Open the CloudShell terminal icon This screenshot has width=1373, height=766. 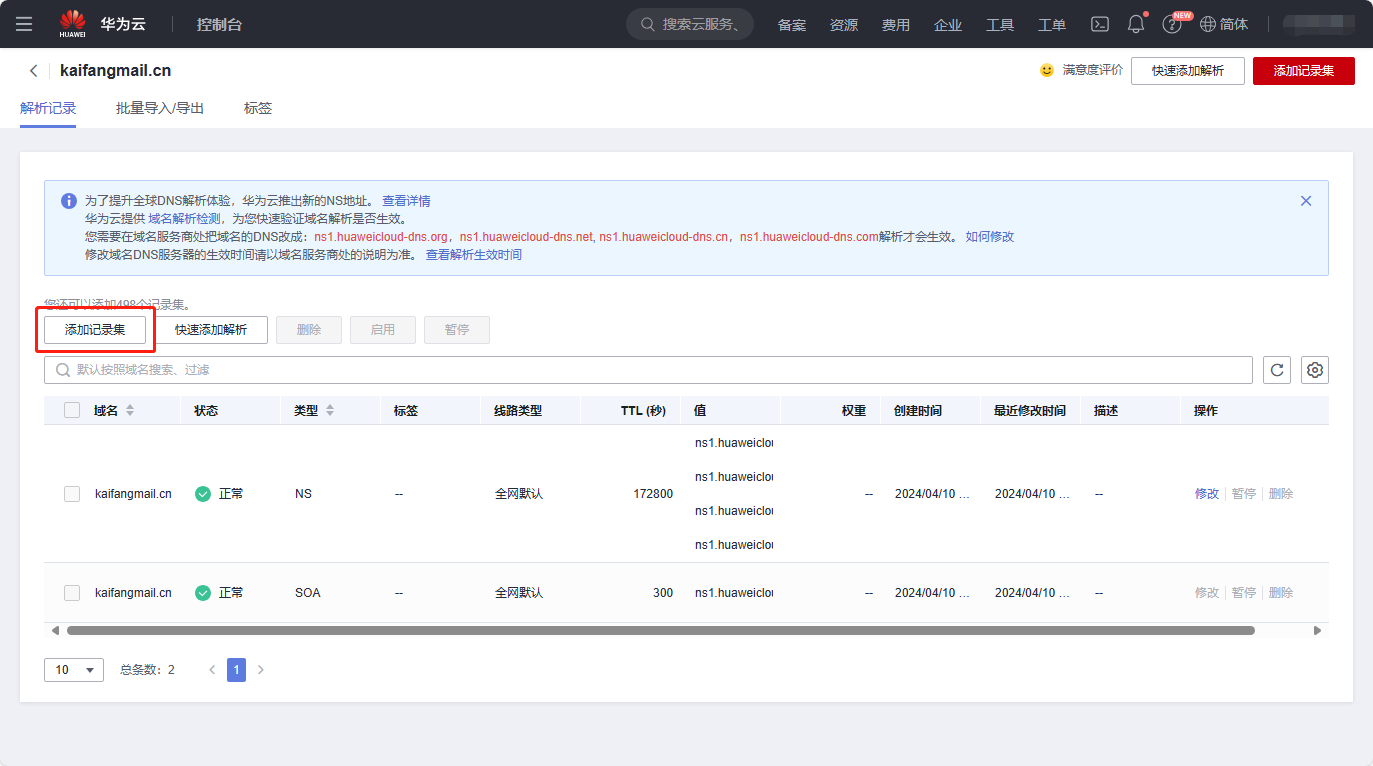[x=1100, y=24]
